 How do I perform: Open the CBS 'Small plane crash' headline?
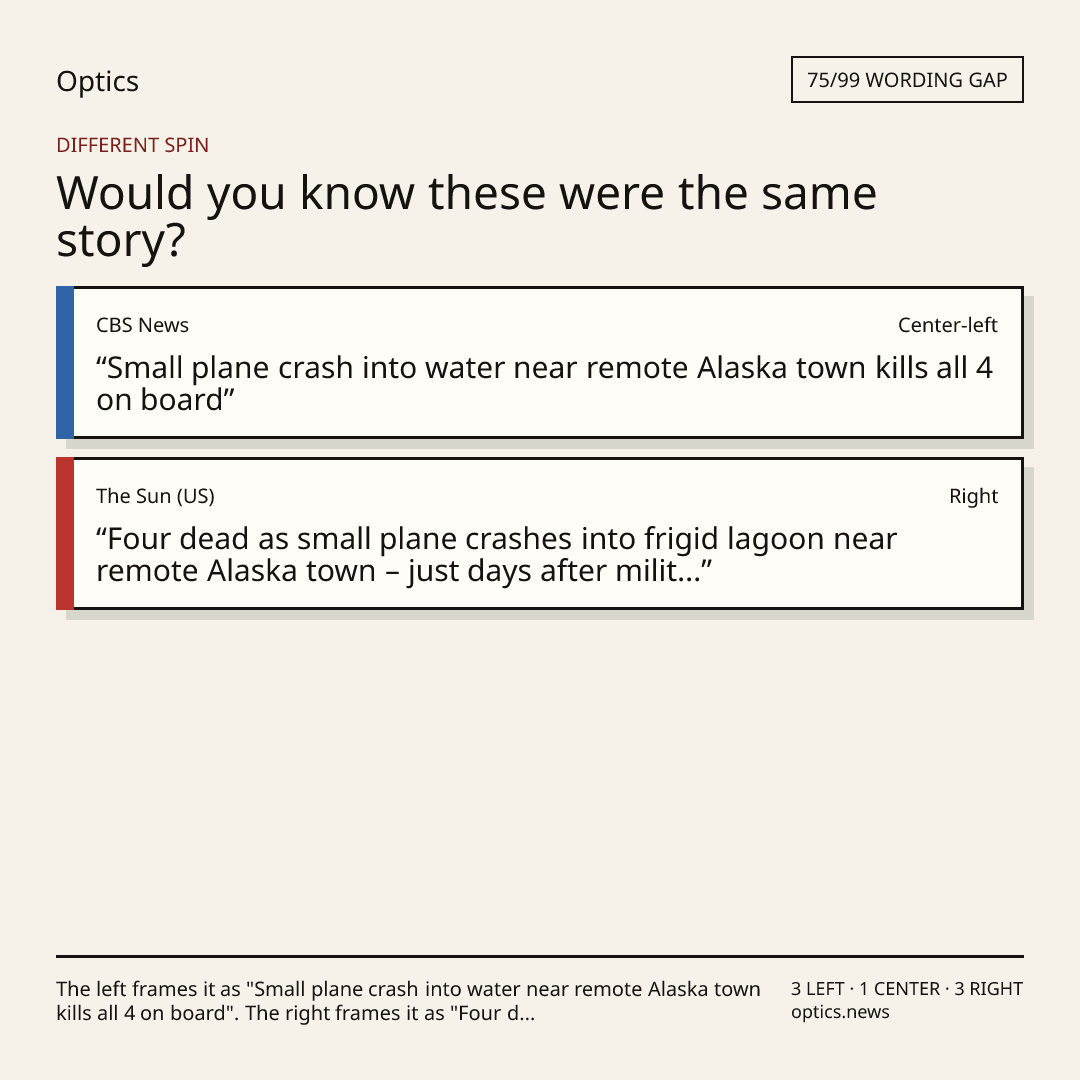(544, 384)
